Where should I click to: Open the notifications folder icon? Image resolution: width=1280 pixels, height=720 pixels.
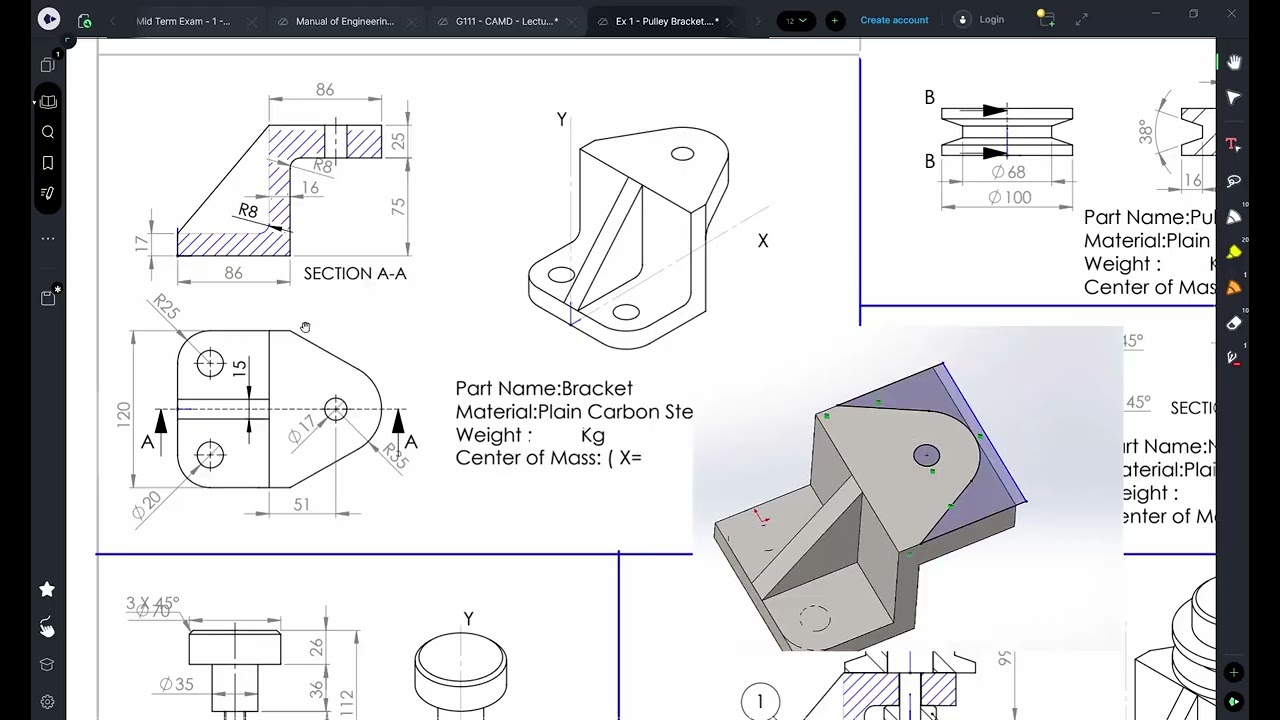click(x=1045, y=18)
